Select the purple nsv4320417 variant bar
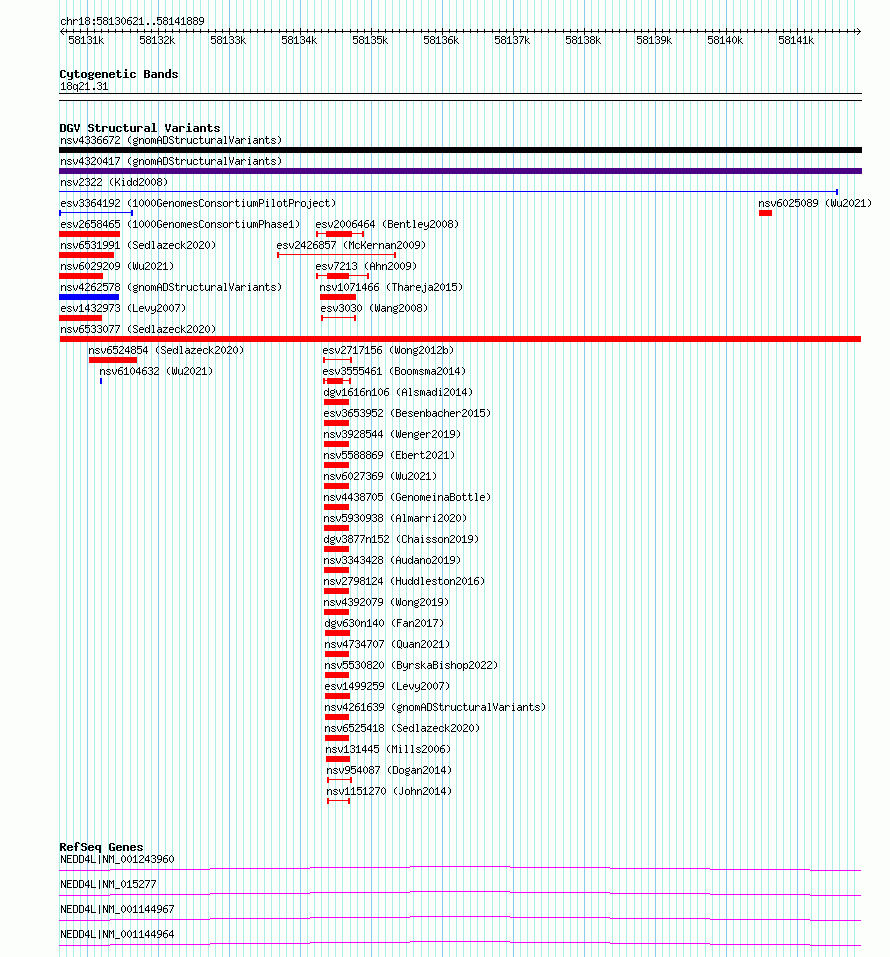The width and height of the screenshot is (890, 957). tap(460, 172)
